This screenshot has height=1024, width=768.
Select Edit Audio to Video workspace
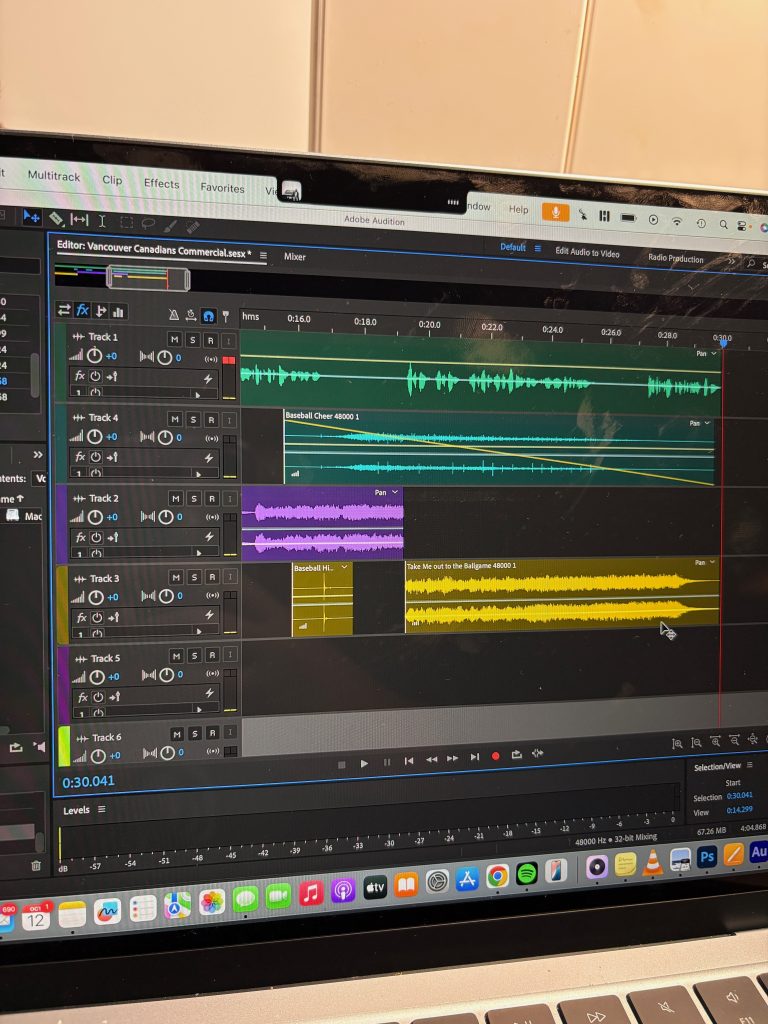coord(587,253)
